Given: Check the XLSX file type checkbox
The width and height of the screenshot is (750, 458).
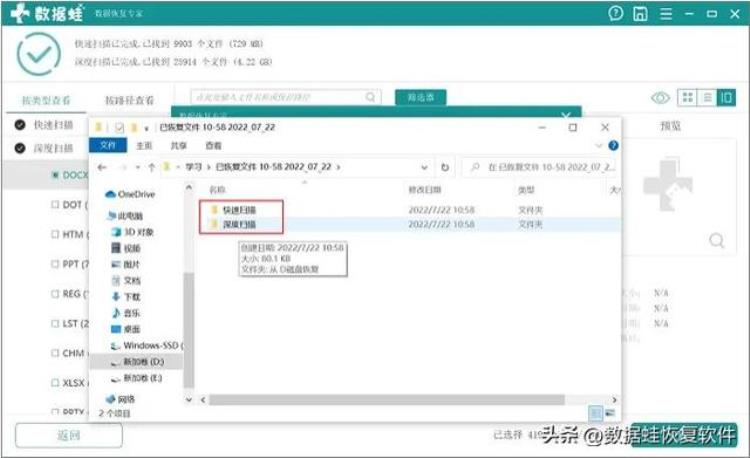Looking at the screenshot, I should click(x=55, y=383).
